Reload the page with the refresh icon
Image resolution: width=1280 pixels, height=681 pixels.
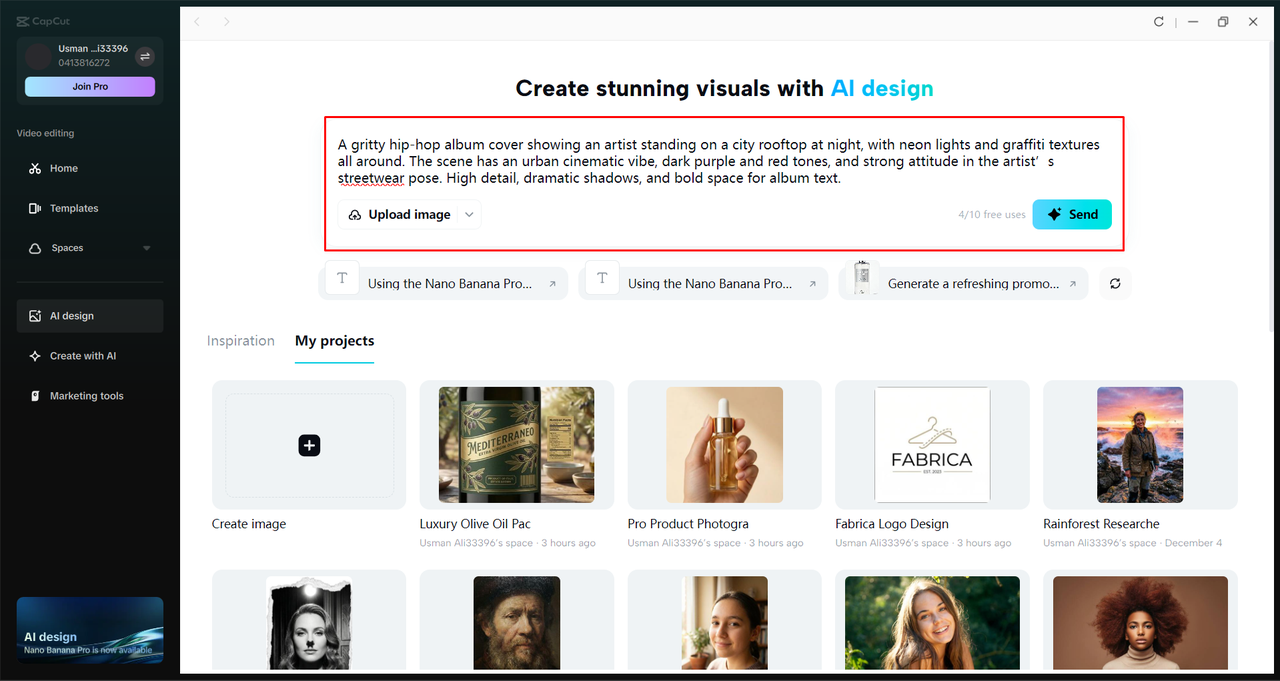pos(1158,21)
